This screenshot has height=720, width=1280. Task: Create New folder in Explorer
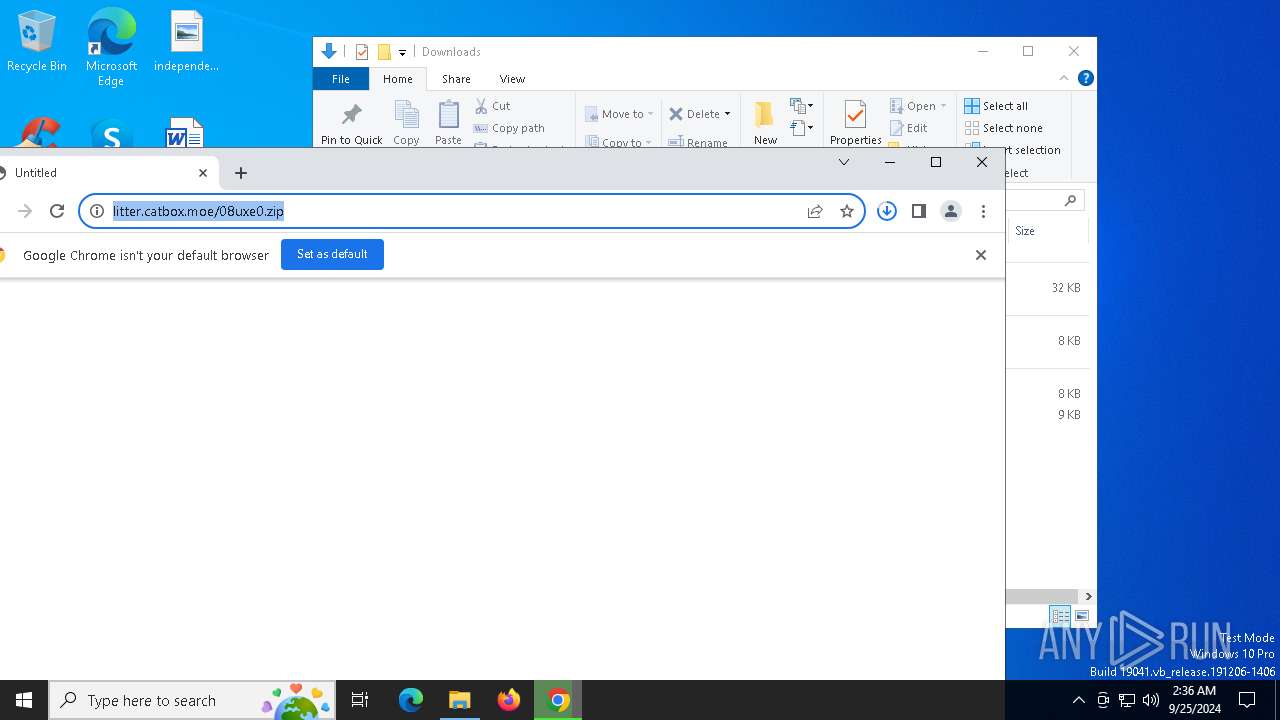[x=765, y=122]
